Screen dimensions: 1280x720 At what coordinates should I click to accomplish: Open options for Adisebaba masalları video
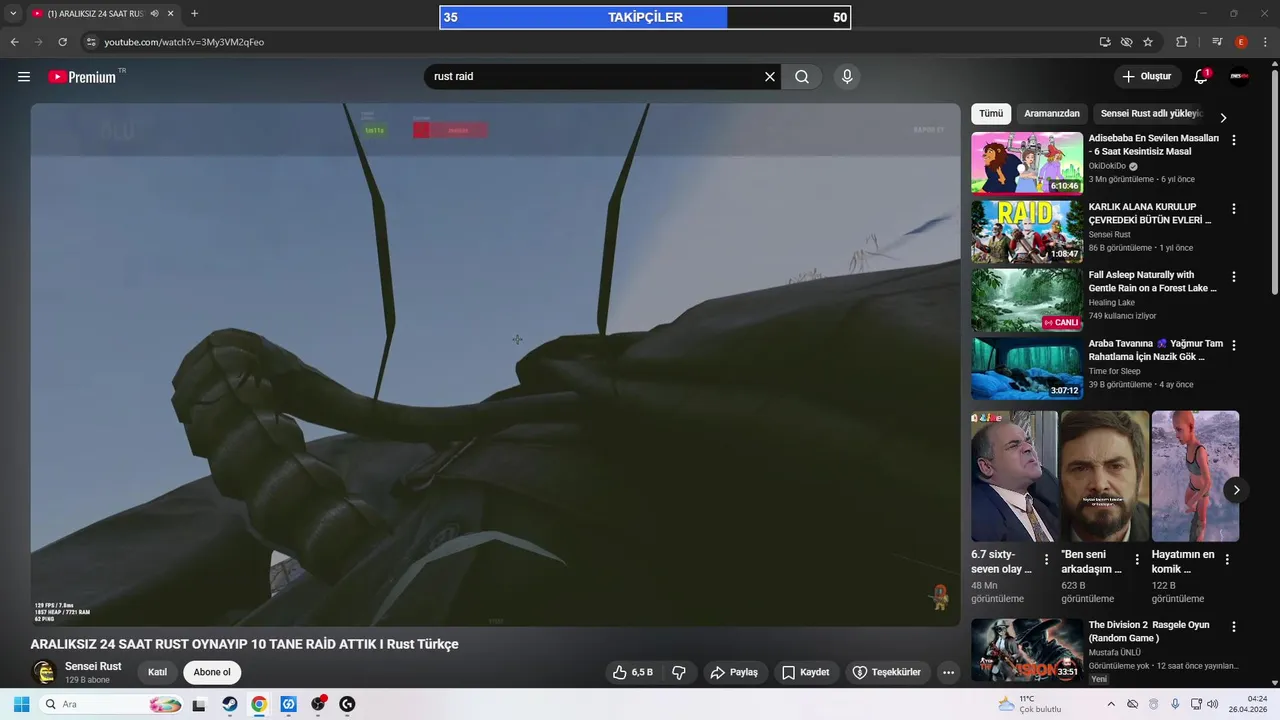(x=1234, y=141)
